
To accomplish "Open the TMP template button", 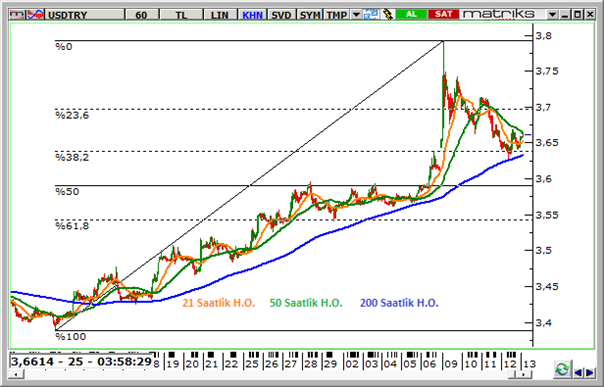I will click(337, 15).
